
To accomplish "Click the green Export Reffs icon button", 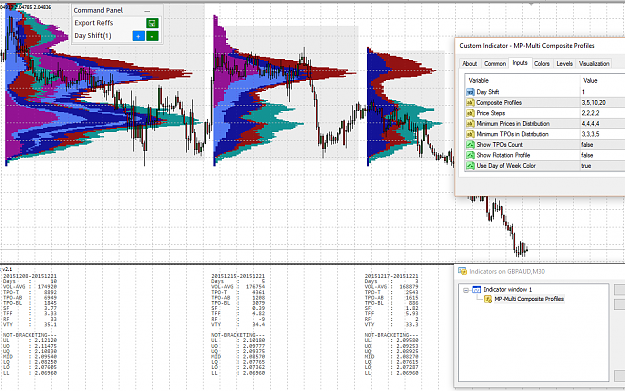I will click(x=152, y=23).
